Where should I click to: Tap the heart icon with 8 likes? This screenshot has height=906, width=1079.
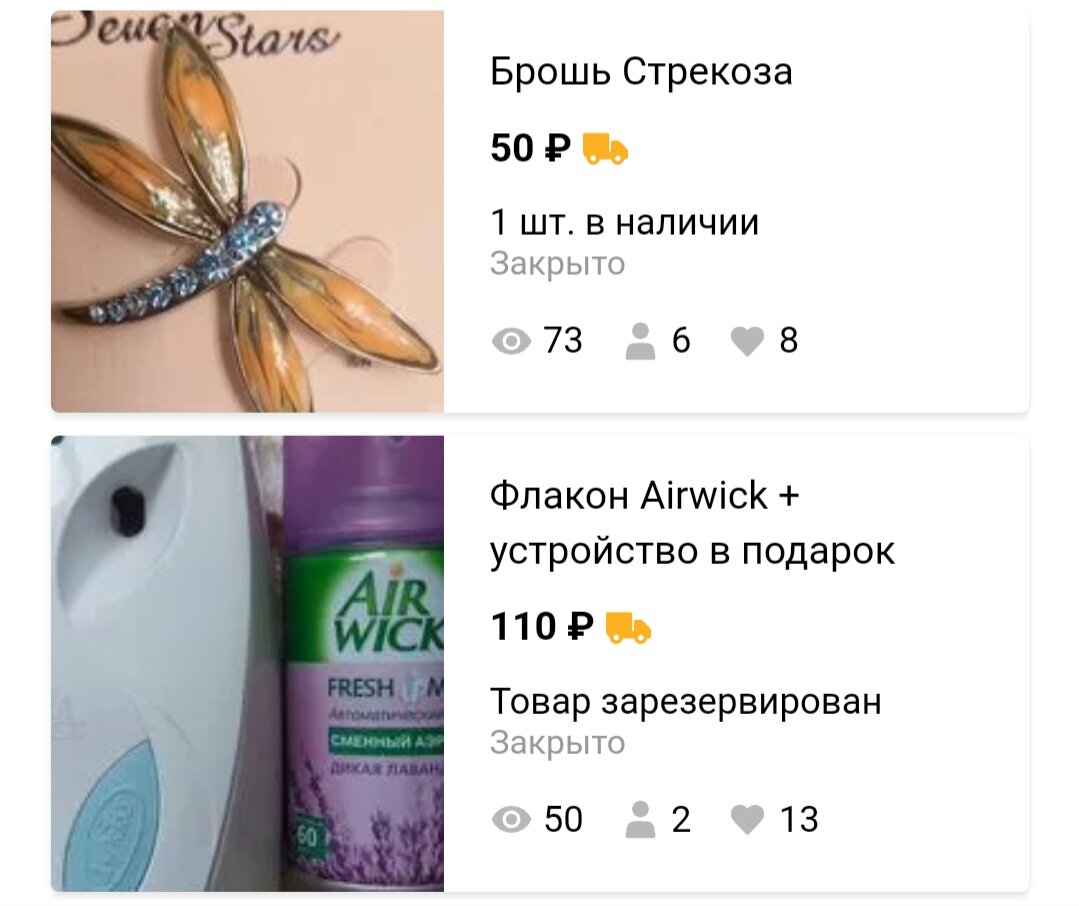[747, 341]
